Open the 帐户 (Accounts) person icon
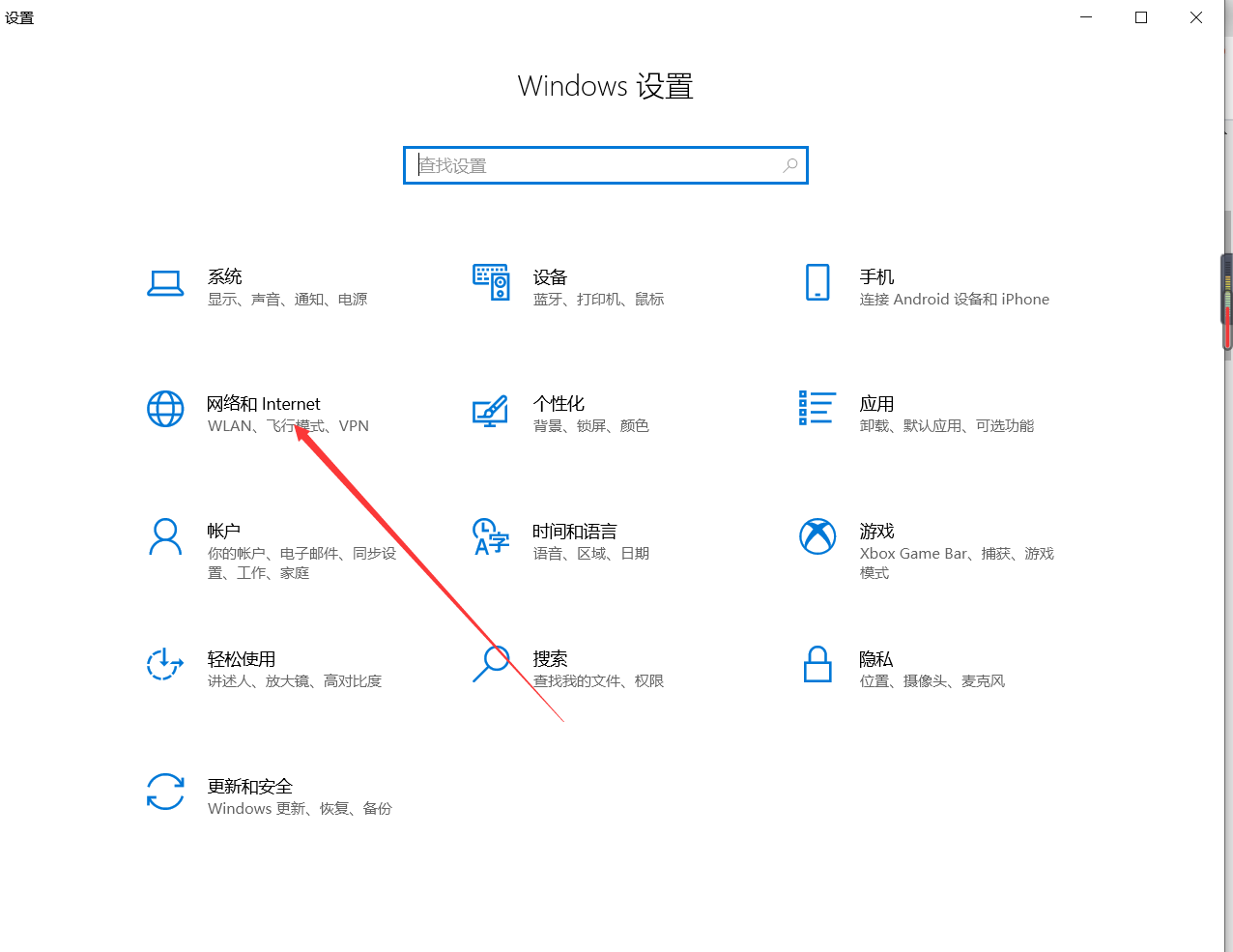This screenshot has width=1233, height=952. 165,536
